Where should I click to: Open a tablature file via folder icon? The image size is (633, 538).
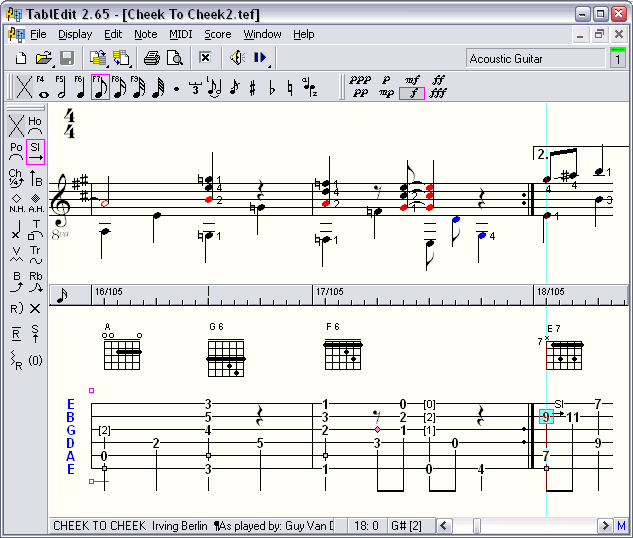44,59
